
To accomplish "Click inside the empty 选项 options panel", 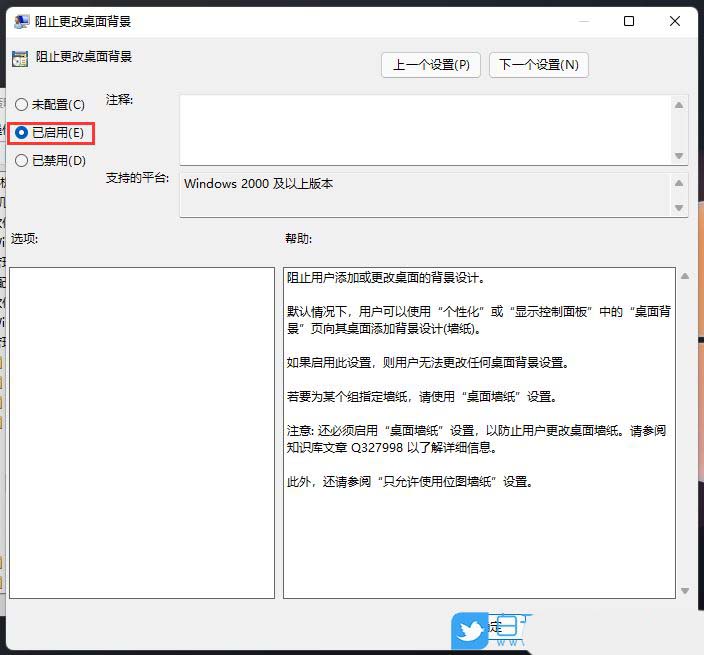I will click(x=141, y=432).
